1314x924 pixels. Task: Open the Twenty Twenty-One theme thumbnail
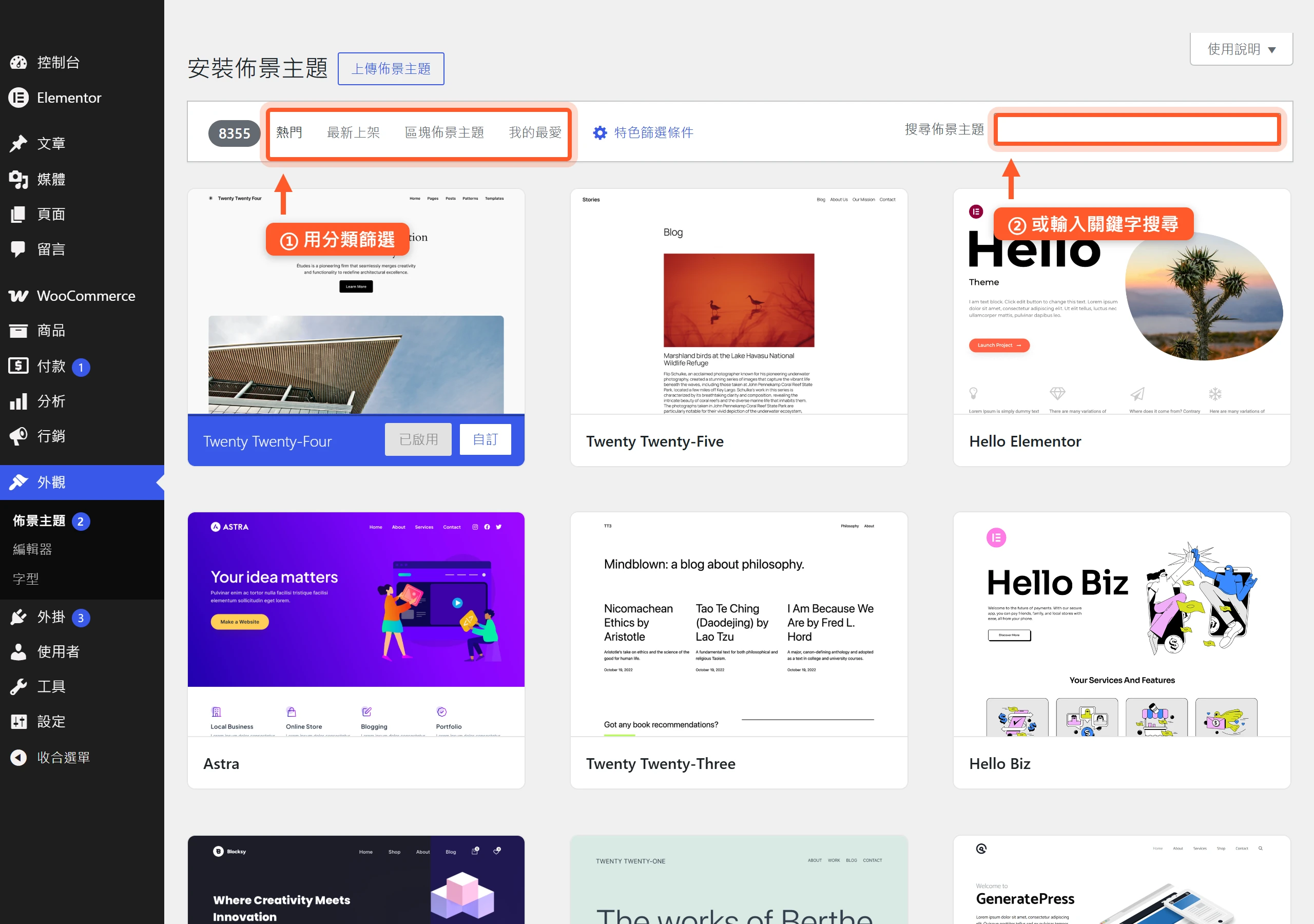(739, 880)
